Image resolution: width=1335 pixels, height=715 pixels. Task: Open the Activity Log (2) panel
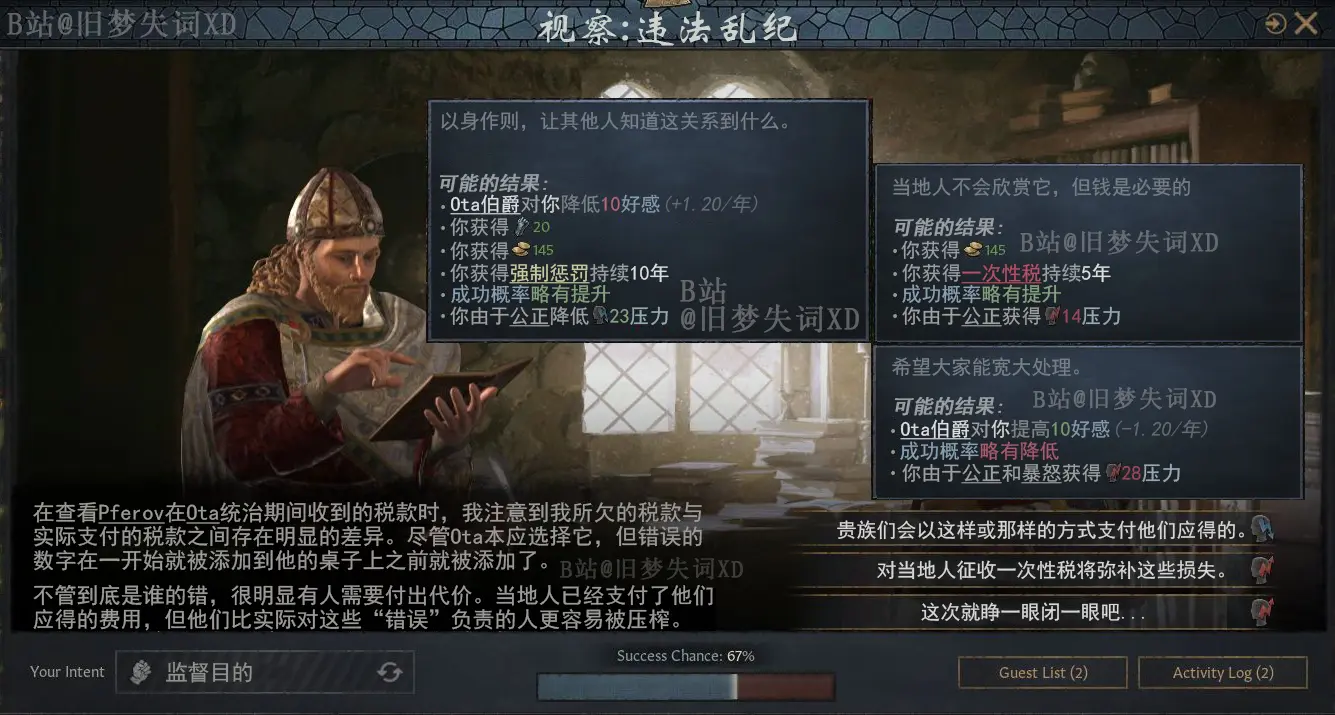pyautogui.click(x=1223, y=673)
